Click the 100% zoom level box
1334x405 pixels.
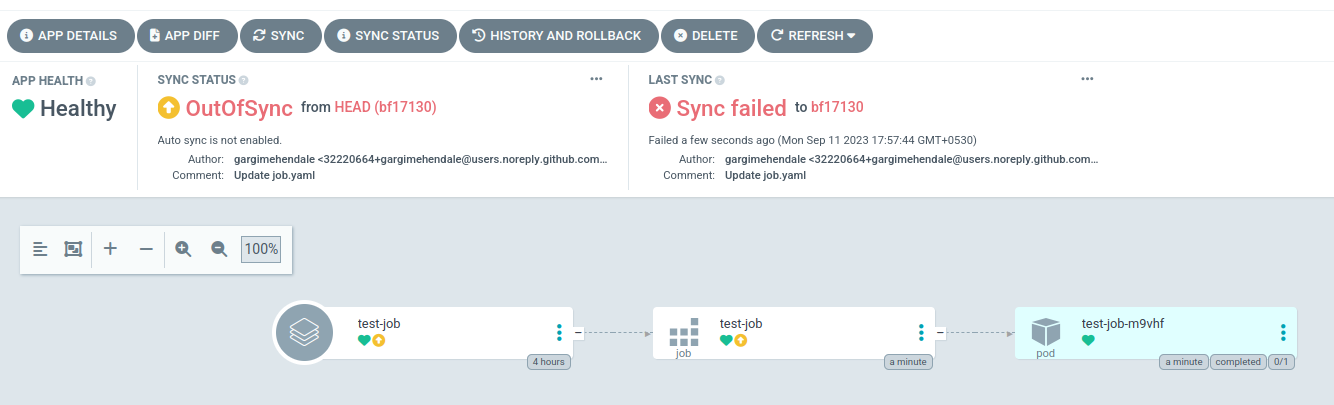[261, 249]
